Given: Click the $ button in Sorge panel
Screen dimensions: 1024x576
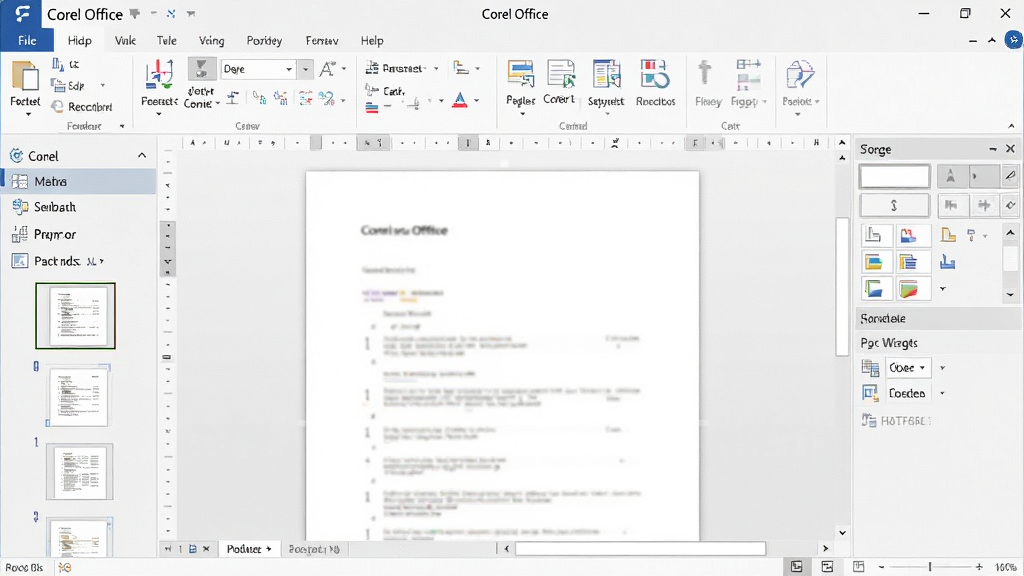Looking at the screenshot, I should pos(894,205).
